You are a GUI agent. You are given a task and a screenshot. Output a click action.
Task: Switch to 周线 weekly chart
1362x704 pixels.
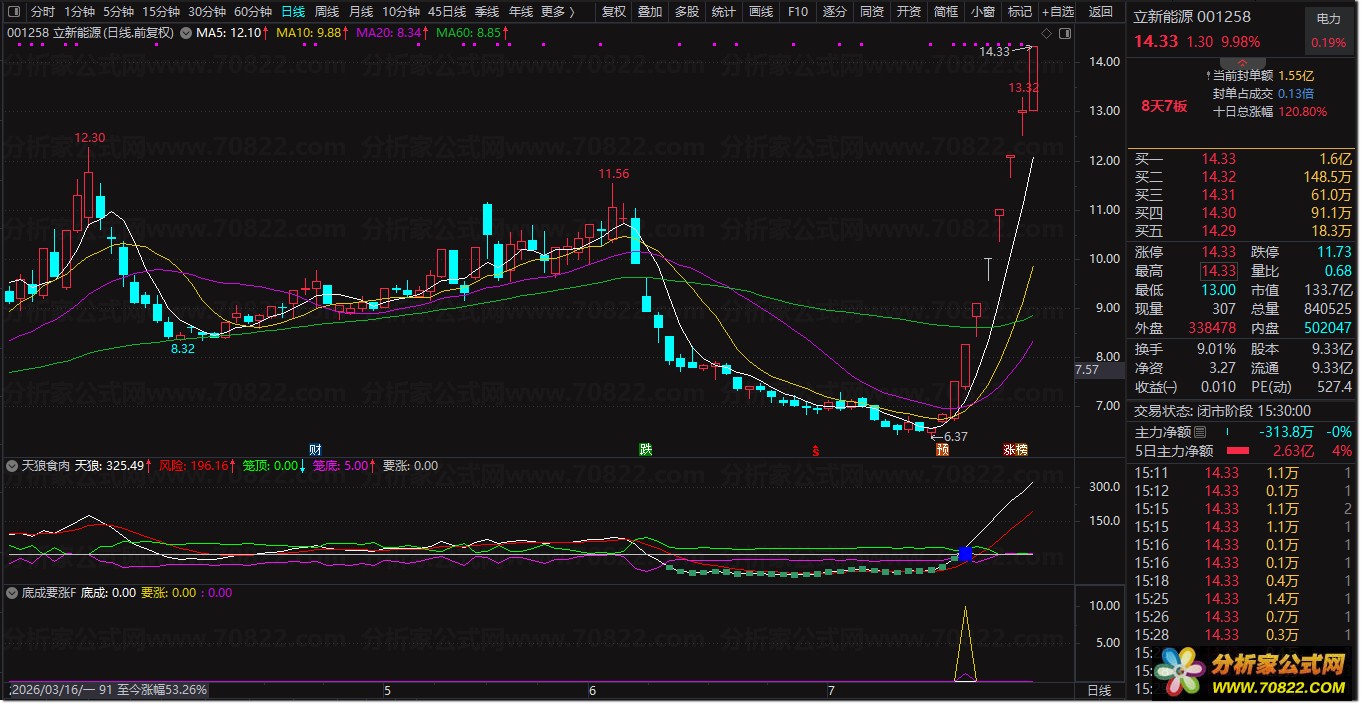327,13
